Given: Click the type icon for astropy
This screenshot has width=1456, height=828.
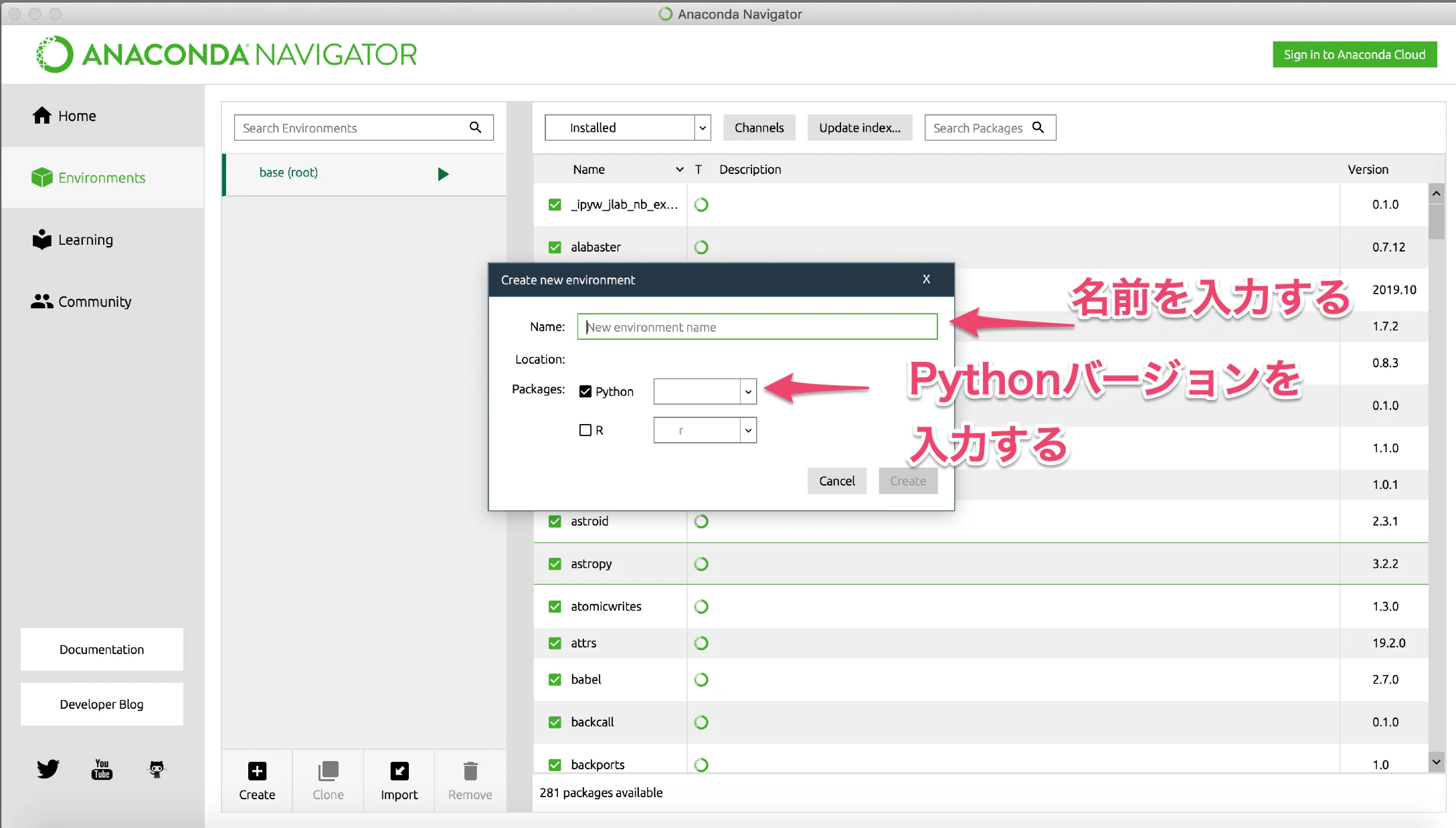Looking at the screenshot, I should 701,564.
